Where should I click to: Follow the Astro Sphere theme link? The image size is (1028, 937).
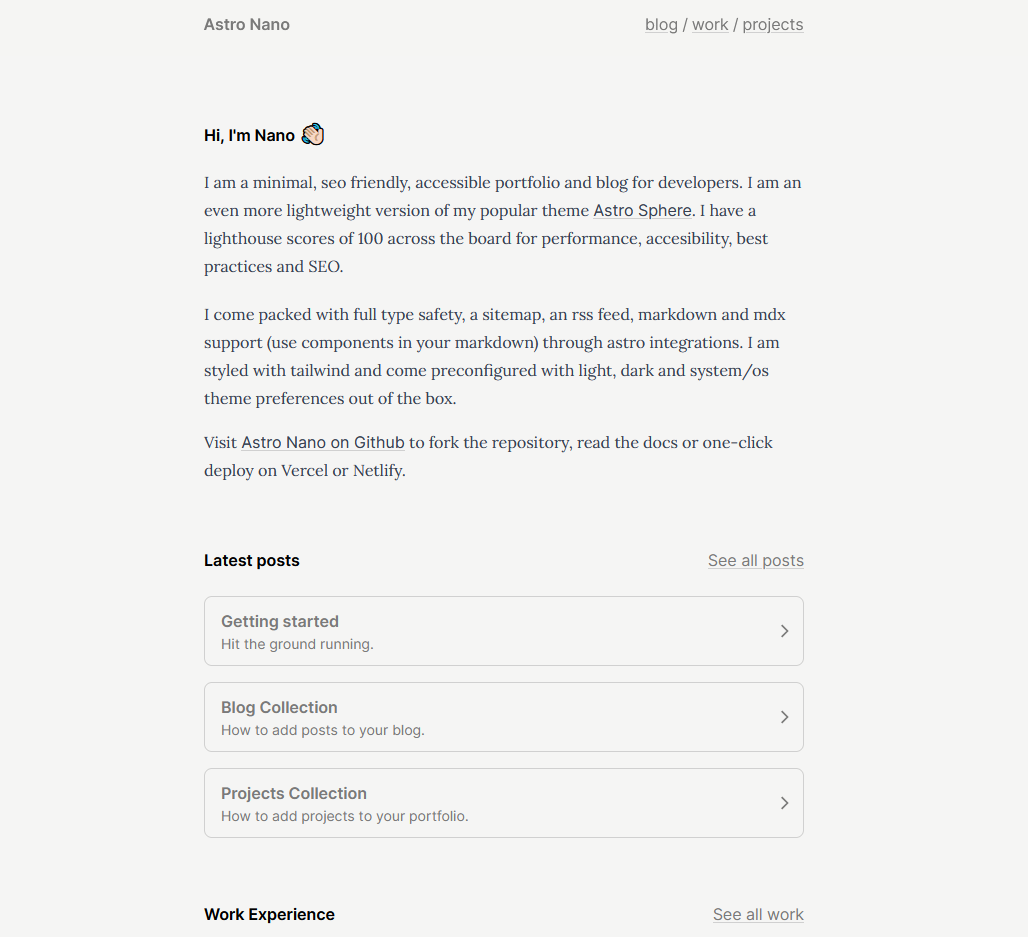coord(642,211)
